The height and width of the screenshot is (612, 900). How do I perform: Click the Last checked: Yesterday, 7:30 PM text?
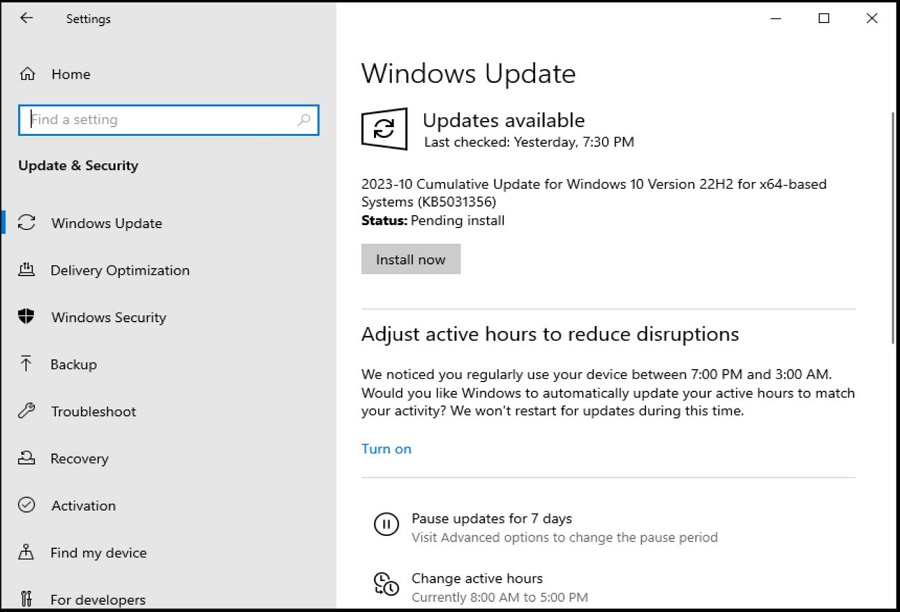tap(529, 142)
